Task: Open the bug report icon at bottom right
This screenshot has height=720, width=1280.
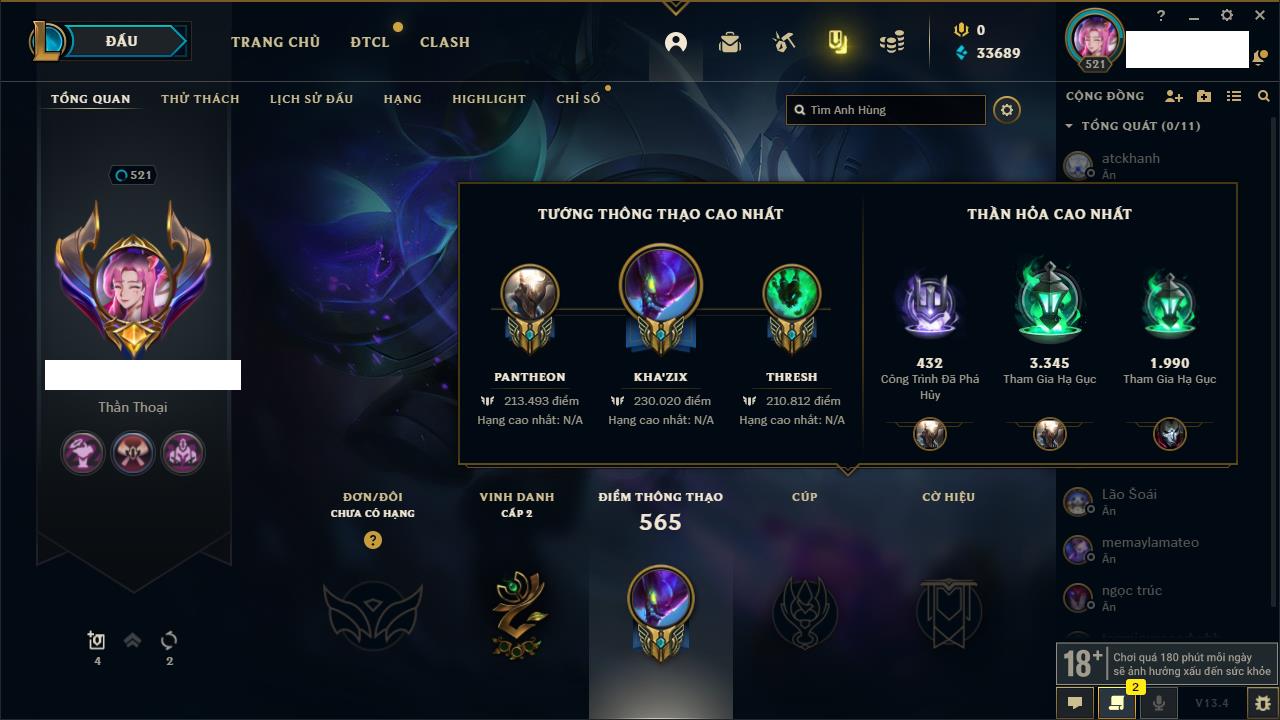Action: click(x=1263, y=703)
